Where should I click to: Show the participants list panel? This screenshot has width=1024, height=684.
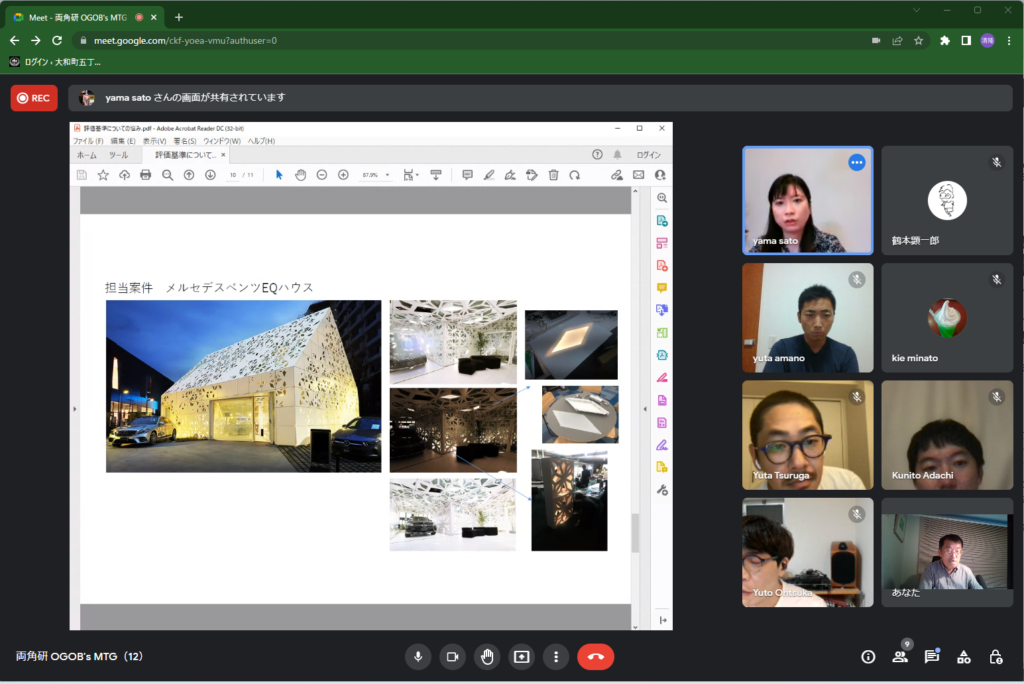click(x=900, y=657)
